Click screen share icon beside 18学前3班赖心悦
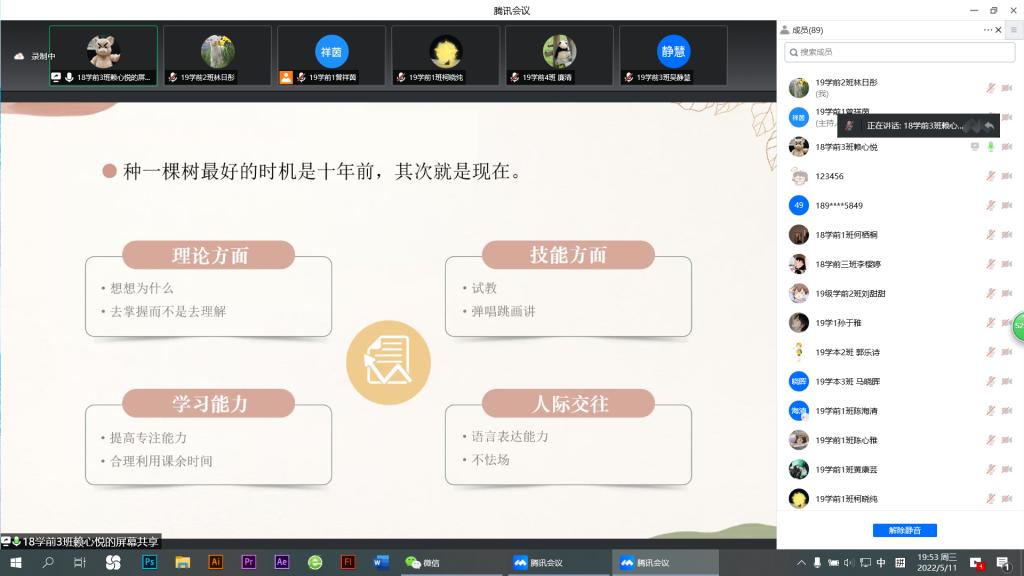 pyautogui.click(x=974, y=147)
